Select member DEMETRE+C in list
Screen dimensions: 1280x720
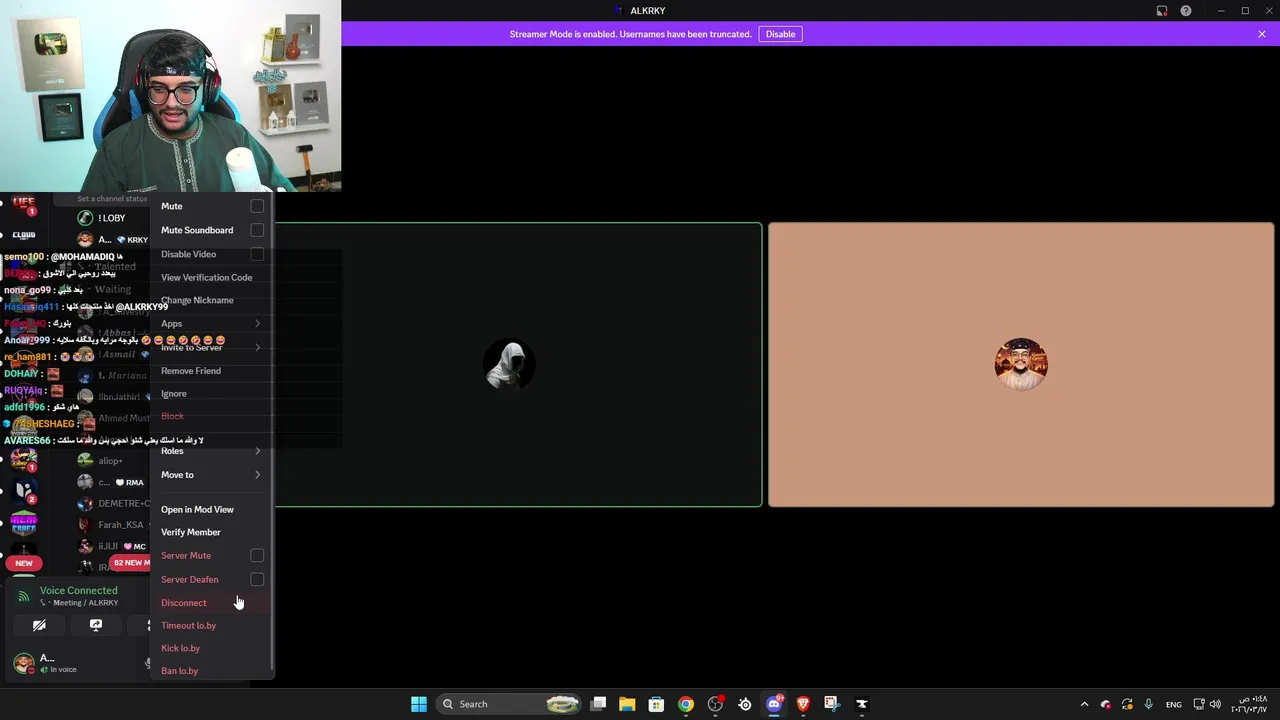click(112, 504)
